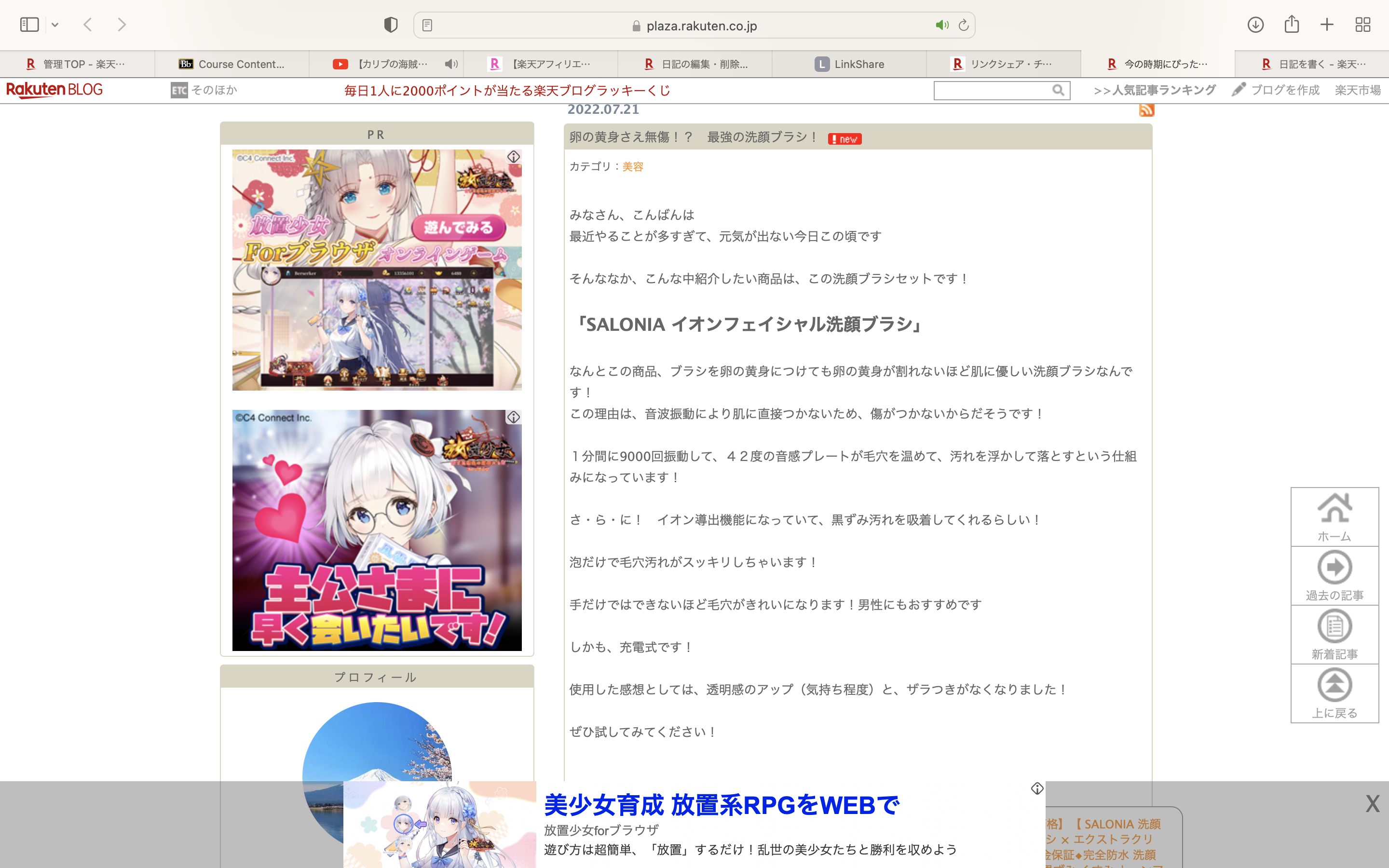Open the 美容 category link
The width and height of the screenshot is (1389, 868).
click(632, 166)
